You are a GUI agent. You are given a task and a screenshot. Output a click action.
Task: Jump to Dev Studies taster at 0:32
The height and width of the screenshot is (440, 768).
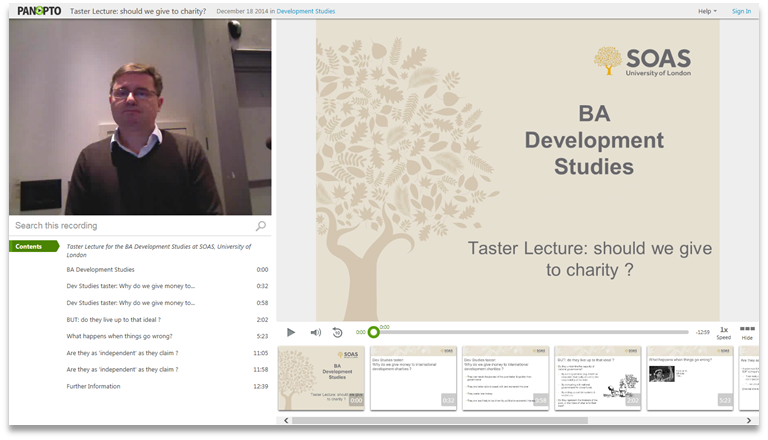[x=167, y=286]
